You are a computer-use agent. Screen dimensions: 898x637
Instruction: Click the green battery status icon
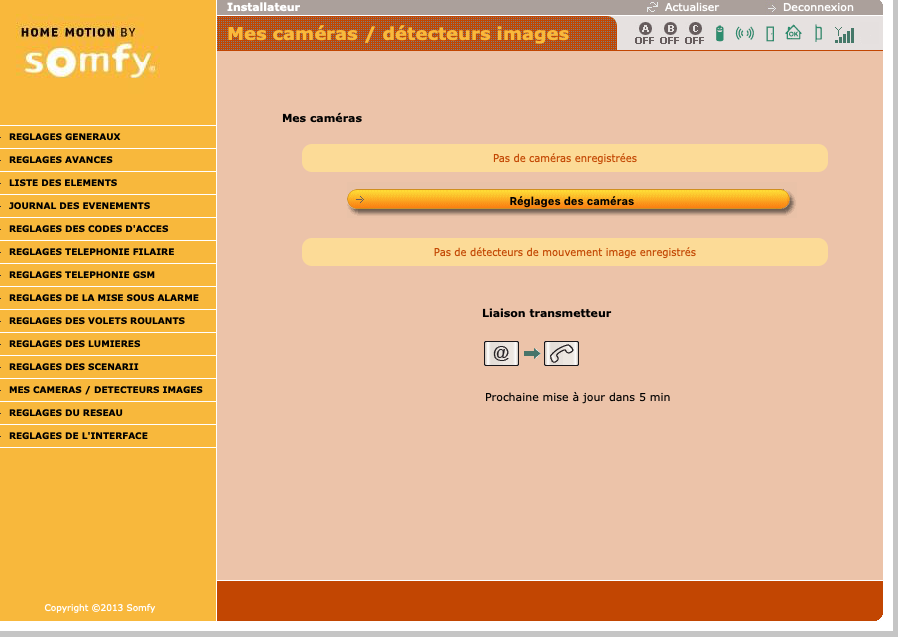pos(719,34)
